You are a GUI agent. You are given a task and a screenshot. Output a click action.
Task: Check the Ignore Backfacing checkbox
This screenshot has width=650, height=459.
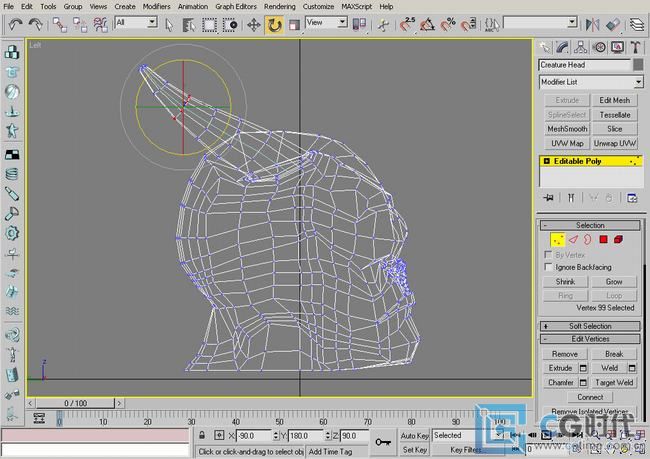[548, 267]
